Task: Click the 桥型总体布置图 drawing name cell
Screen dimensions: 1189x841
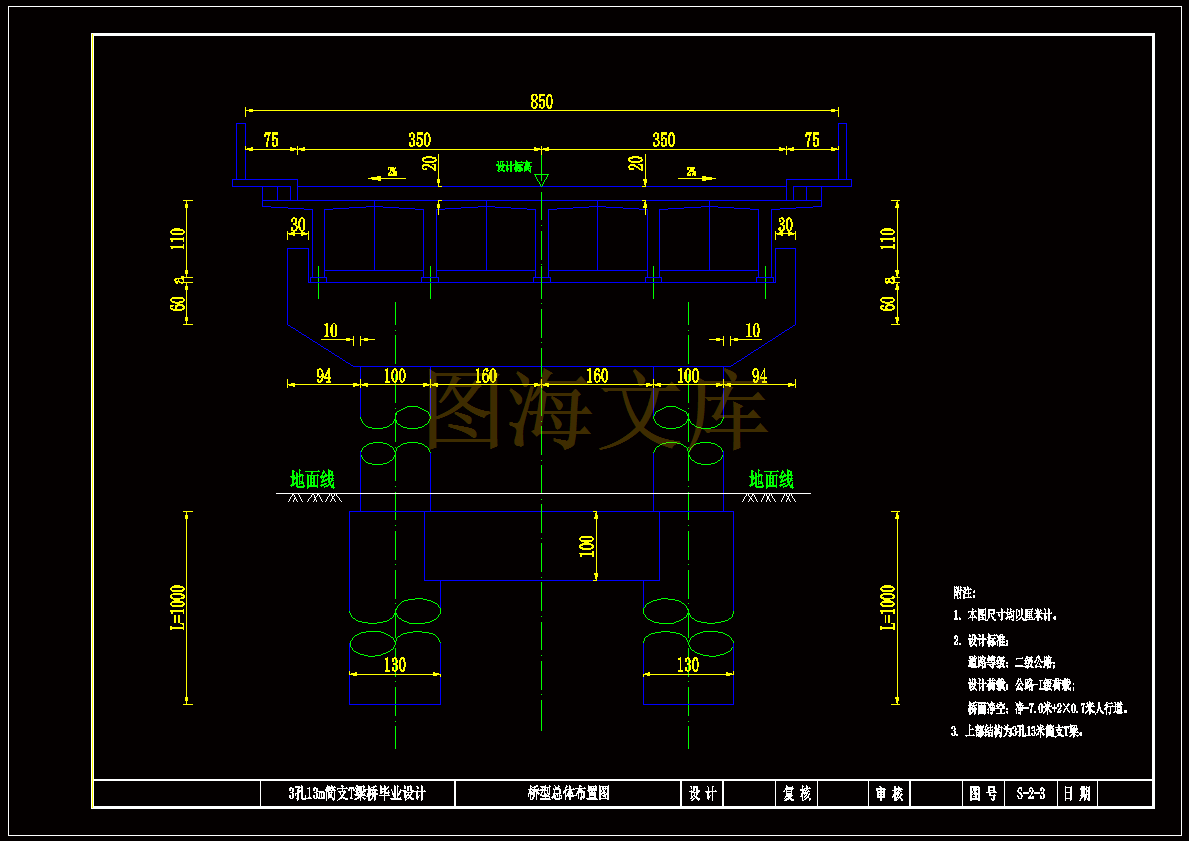Action: [568, 794]
